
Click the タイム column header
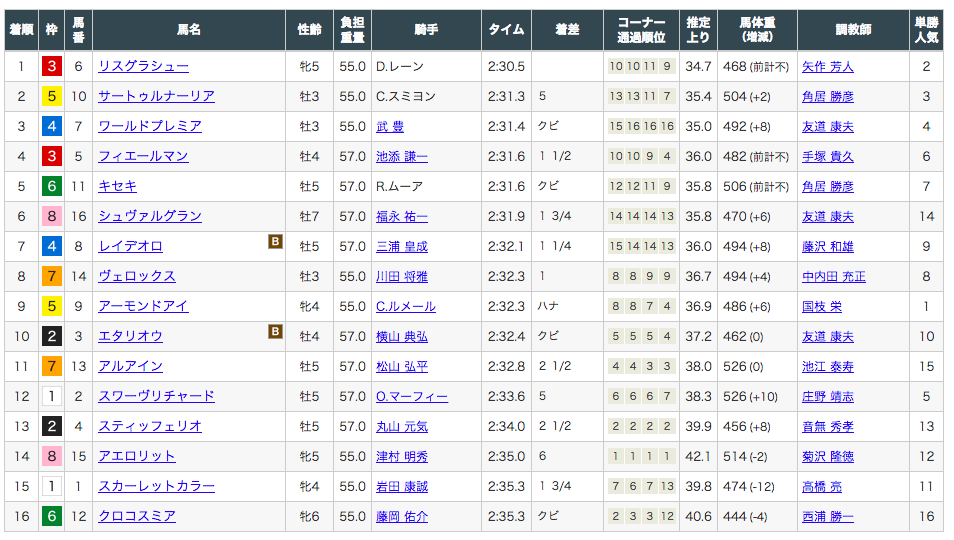tap(506, 30)
